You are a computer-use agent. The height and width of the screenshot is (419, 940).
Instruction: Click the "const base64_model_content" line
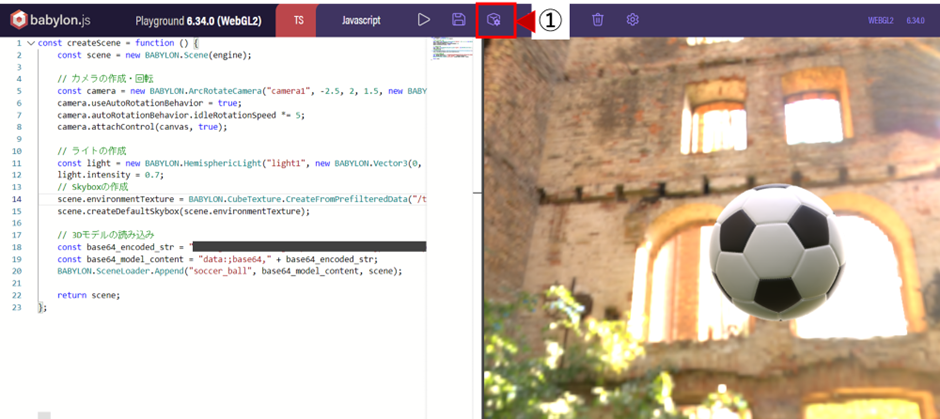tap(218, 259)
